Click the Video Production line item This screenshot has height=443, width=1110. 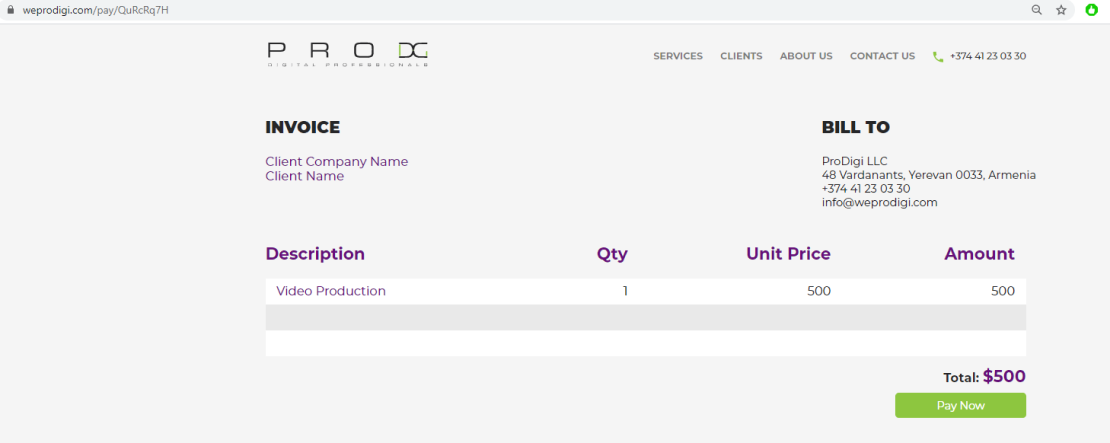pyautogui.click(x=331, y=291)
